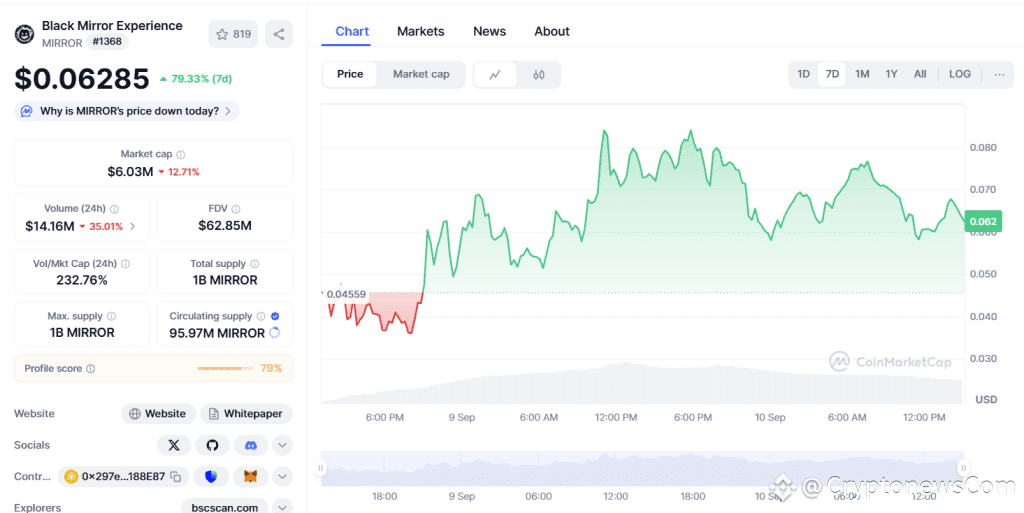
Task: Switch to candlestick chart icon
Action: coord(539,74)
